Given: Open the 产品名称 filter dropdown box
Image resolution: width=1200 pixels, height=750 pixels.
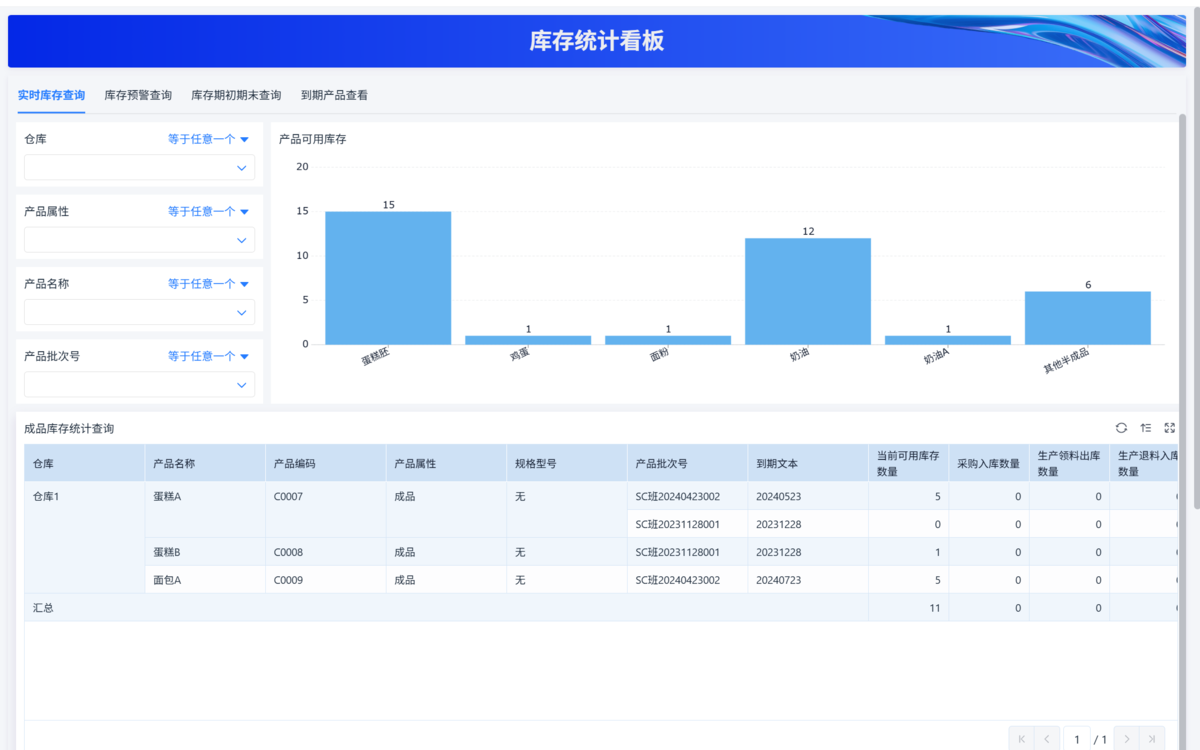Looking at the screenshot, I should tap(139, 313).
